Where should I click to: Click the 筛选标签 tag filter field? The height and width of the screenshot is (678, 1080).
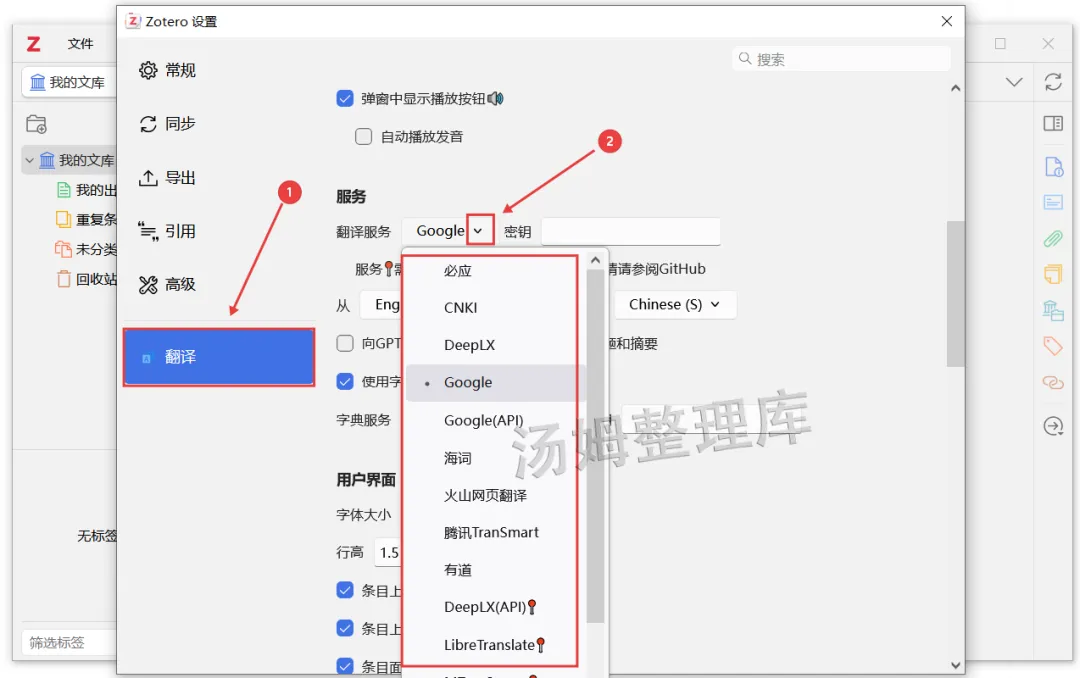coord(69,643)
